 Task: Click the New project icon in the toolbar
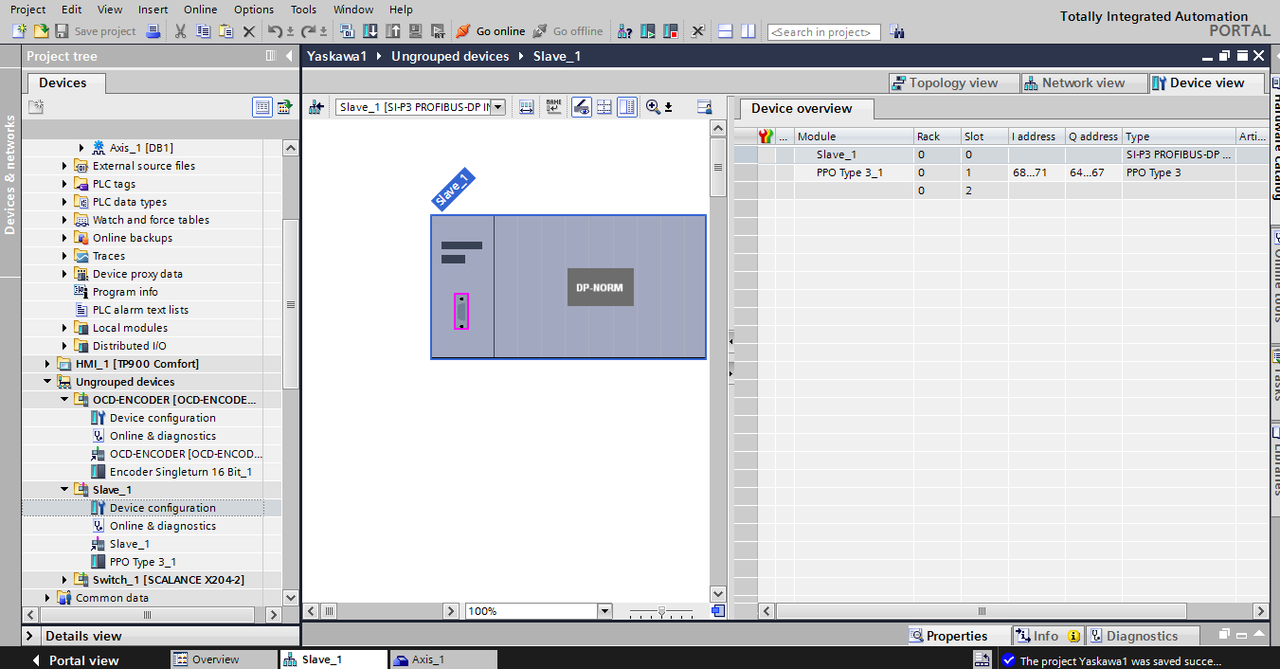[x=19, y=31]
